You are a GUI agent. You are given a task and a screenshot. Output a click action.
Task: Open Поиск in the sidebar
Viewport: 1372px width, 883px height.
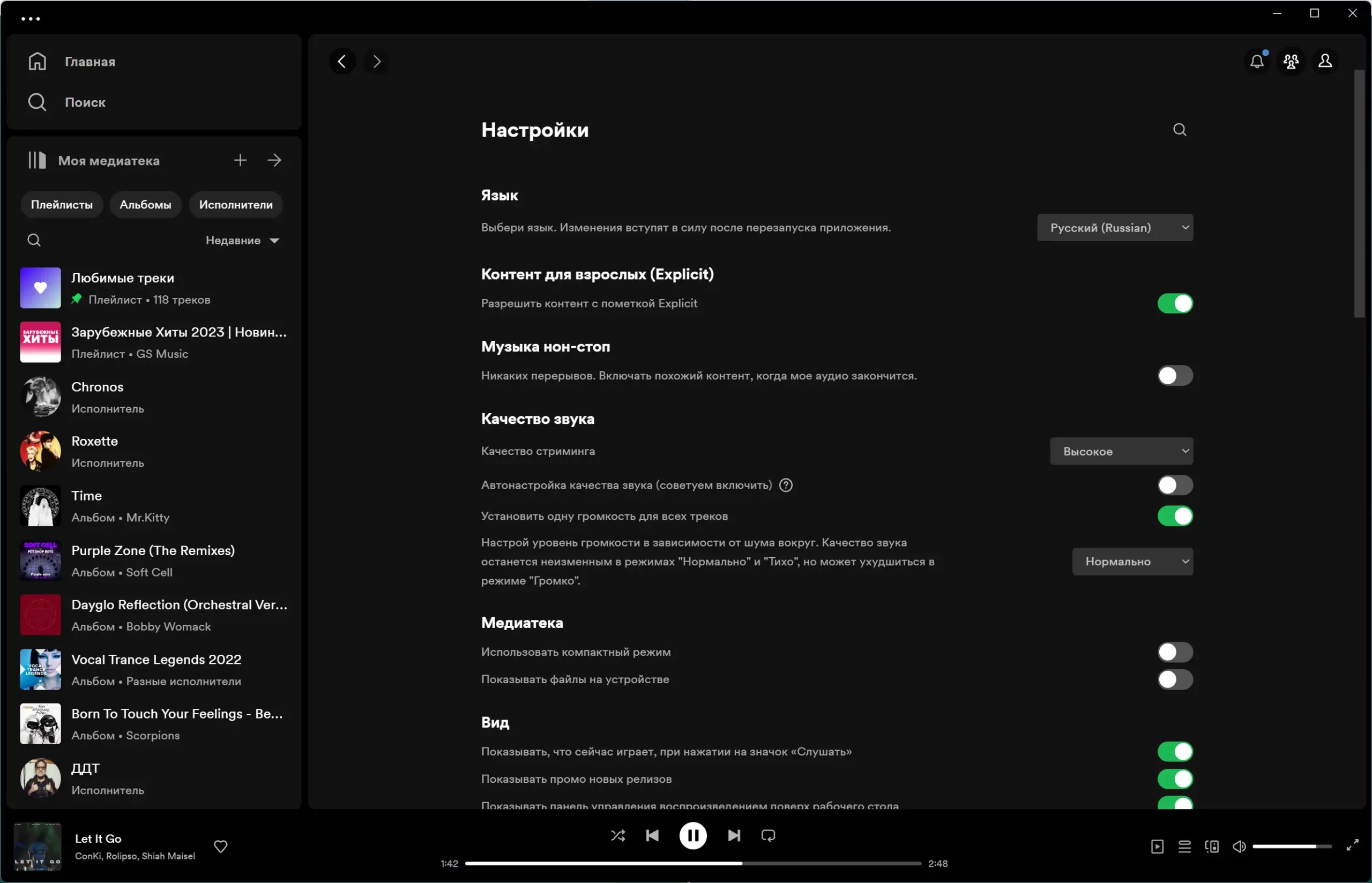point(85,102)
